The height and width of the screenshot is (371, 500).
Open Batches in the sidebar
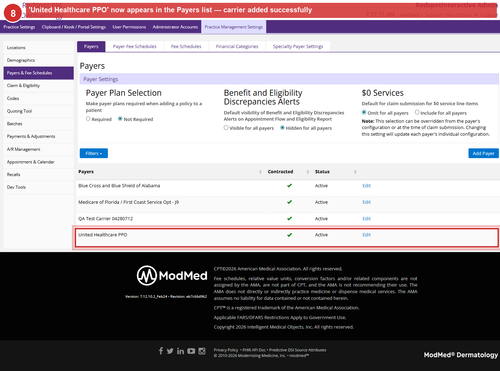pos(39,124)
